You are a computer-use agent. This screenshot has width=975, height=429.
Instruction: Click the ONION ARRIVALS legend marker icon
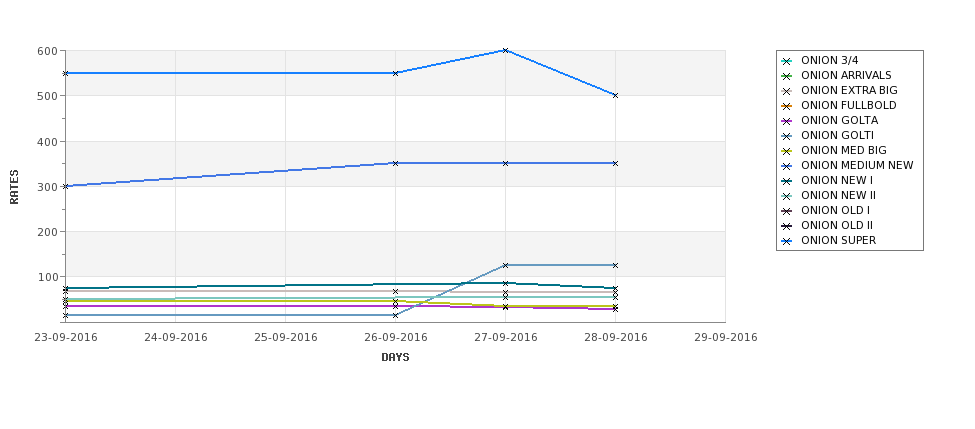(787, 76)
